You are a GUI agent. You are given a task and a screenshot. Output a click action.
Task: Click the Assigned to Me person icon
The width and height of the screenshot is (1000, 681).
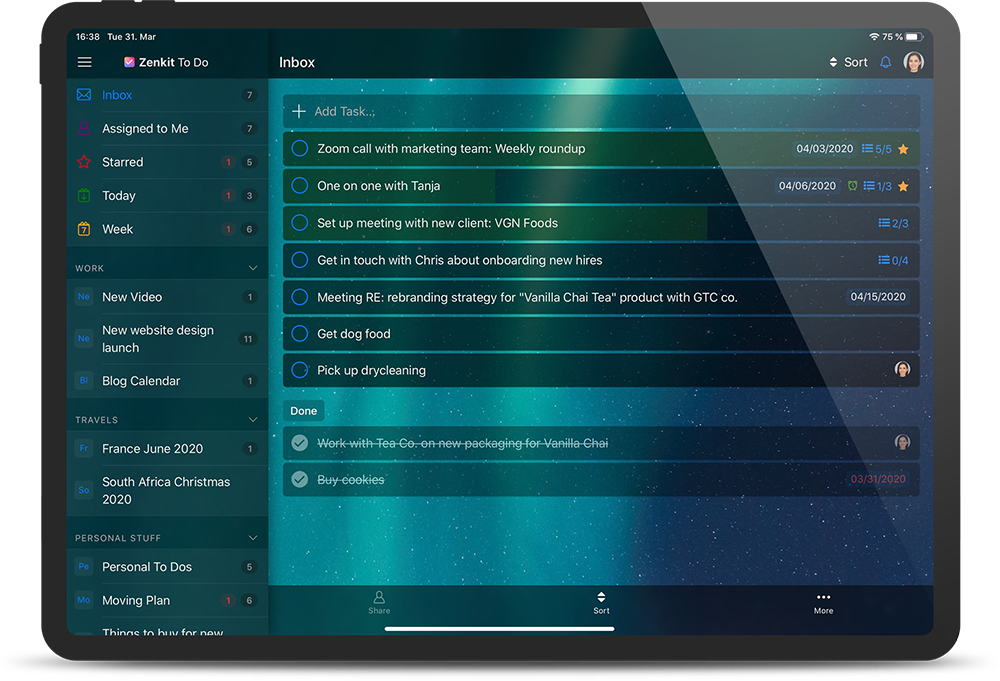pos(84,128)
